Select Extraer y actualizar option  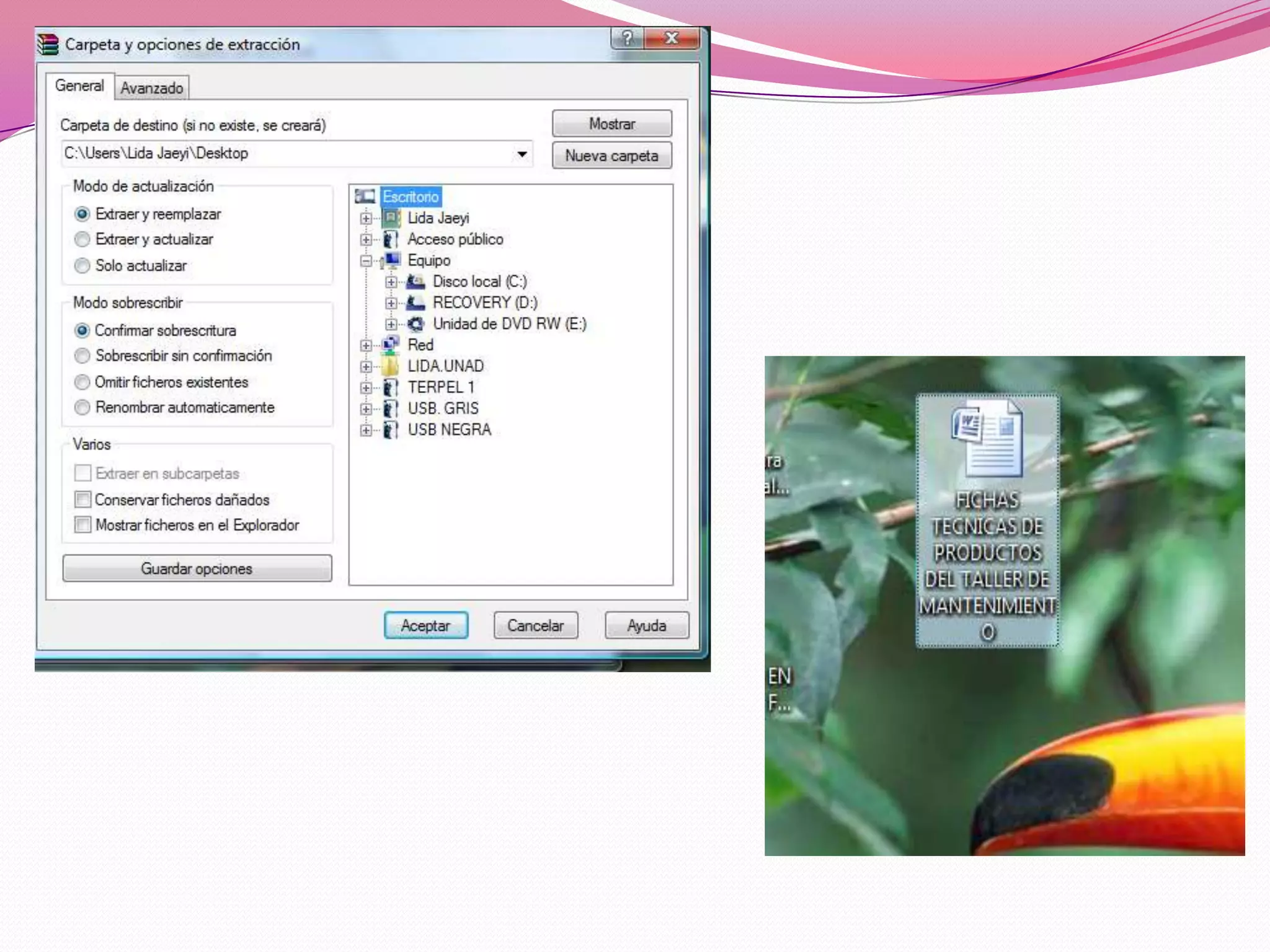point(82,239)
